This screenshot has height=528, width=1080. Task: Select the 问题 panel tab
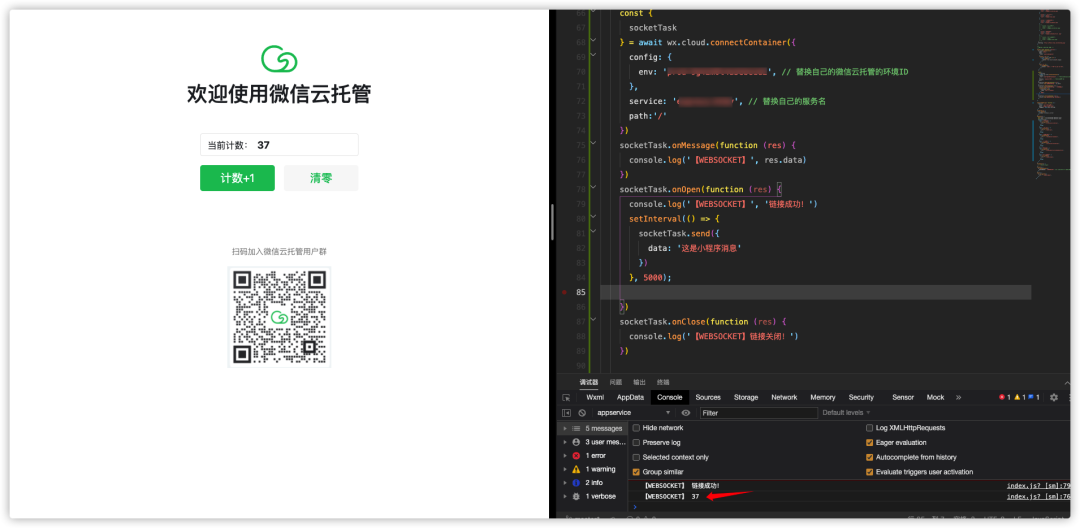click(616, 382)
